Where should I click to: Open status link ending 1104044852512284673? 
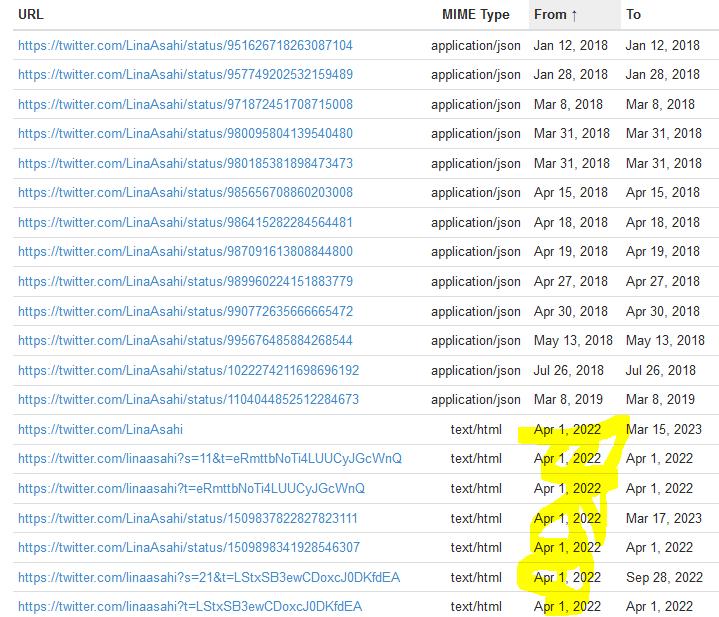[188, 400]
